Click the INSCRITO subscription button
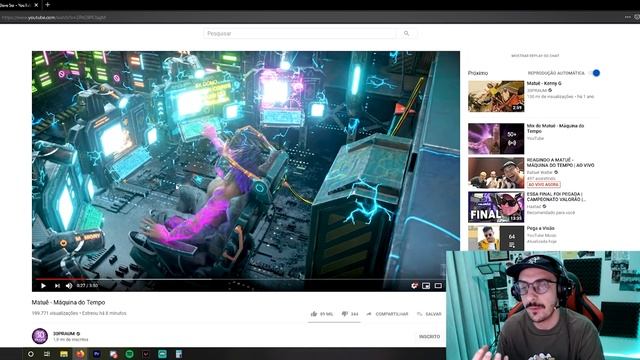 tap(429, 337)
